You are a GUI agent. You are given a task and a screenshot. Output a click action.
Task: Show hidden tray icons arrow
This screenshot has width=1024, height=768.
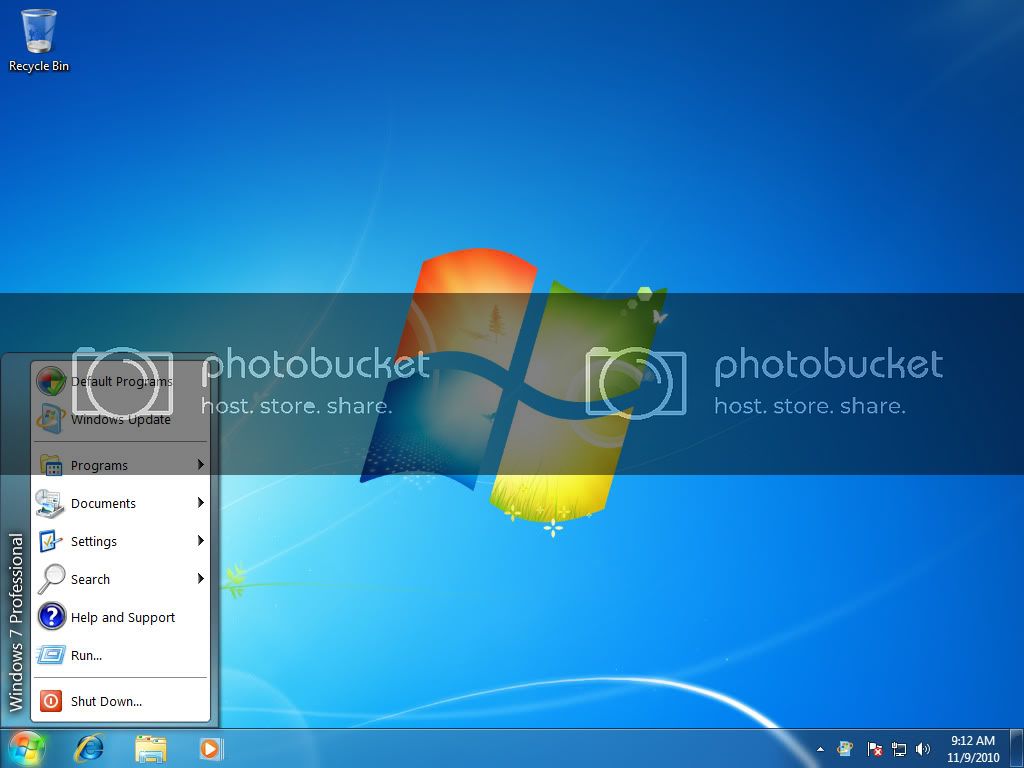(820, 749)
